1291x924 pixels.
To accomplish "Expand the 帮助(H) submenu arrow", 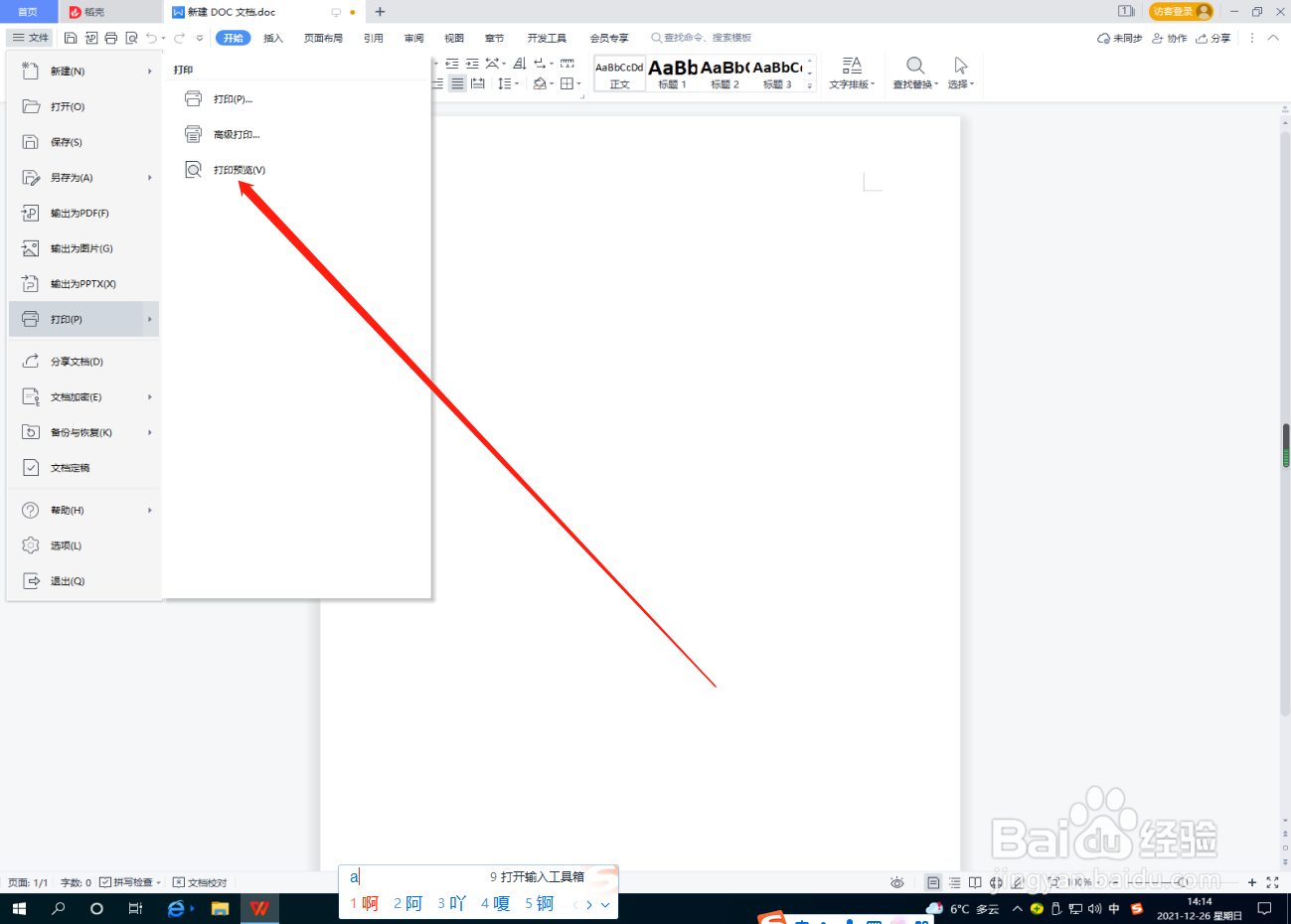I will pyautogui.click(x=150, y=511).
